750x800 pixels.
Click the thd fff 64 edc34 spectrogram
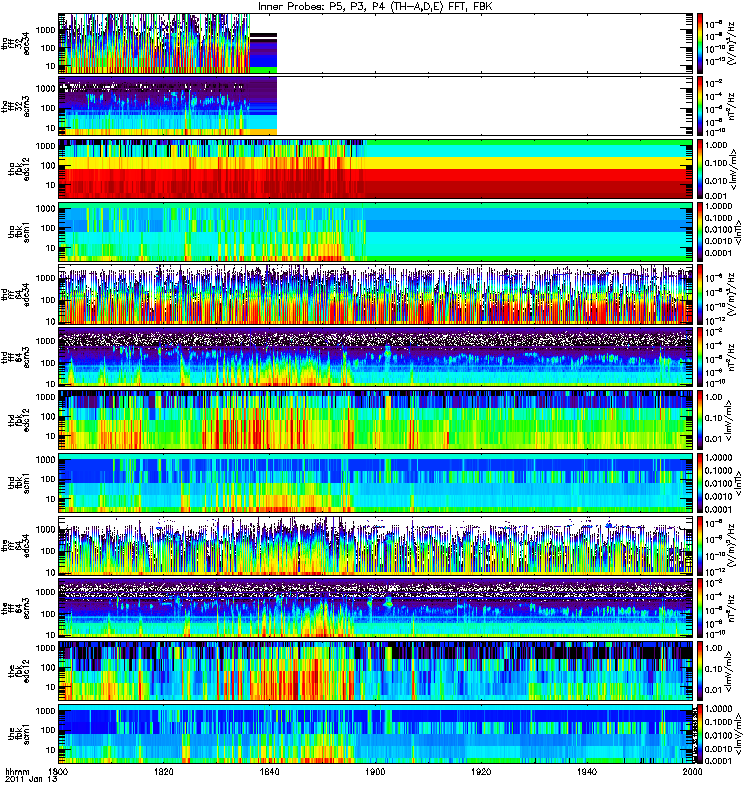point(376,294)
